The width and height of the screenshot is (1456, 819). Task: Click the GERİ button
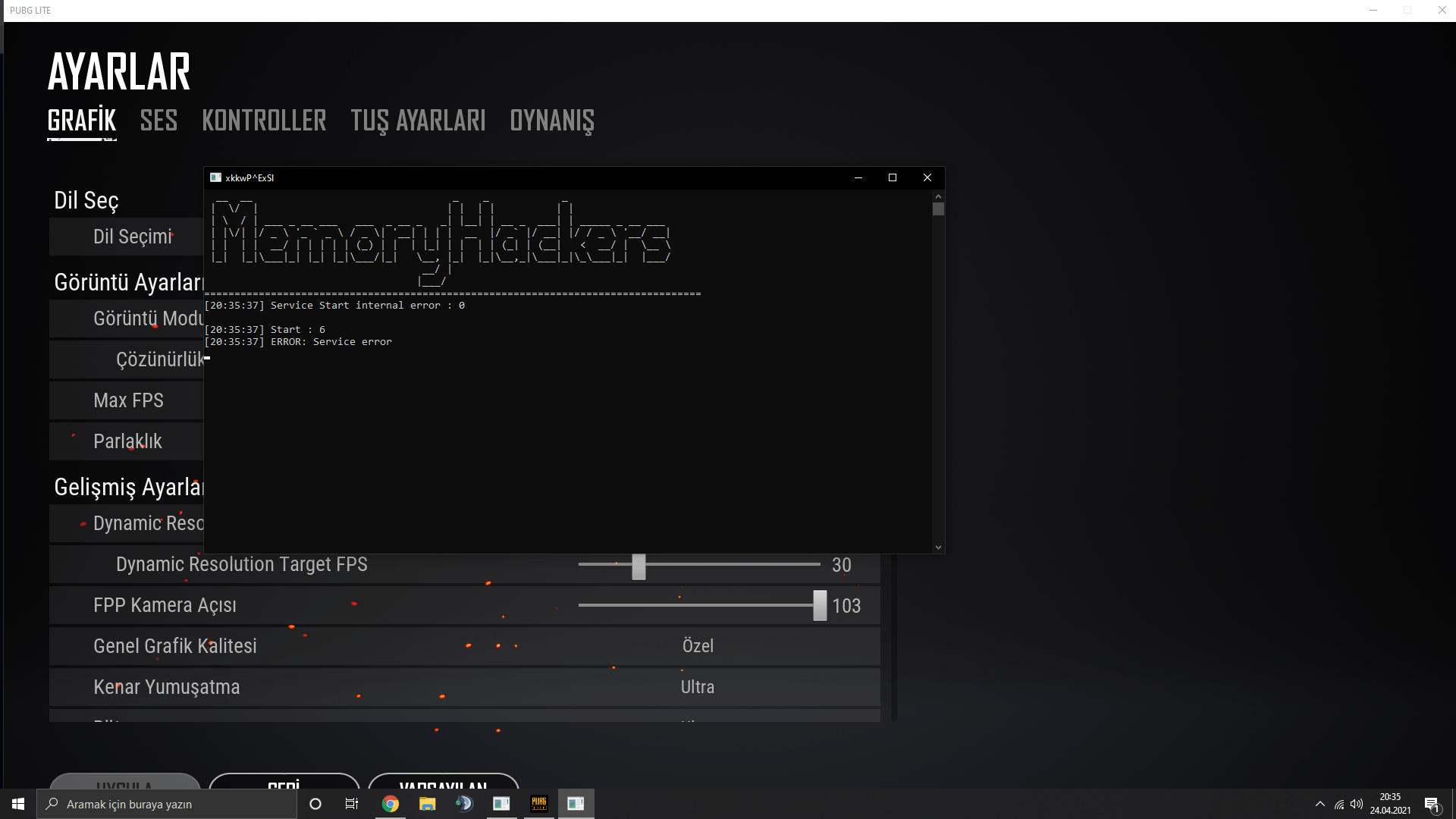pos(284,782)
